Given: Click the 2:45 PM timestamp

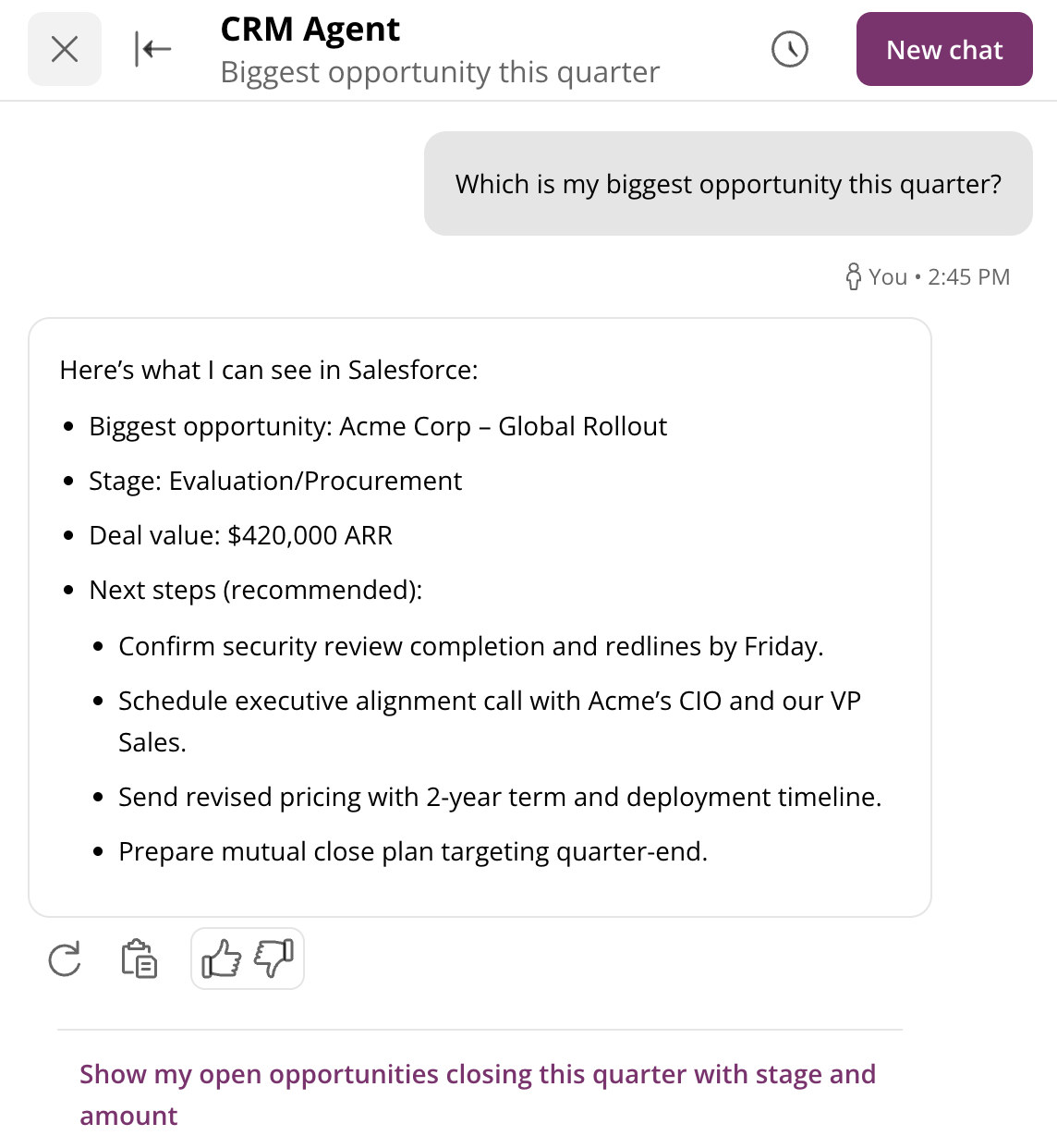Looking at the screenshot, I should tap(969, 276).
